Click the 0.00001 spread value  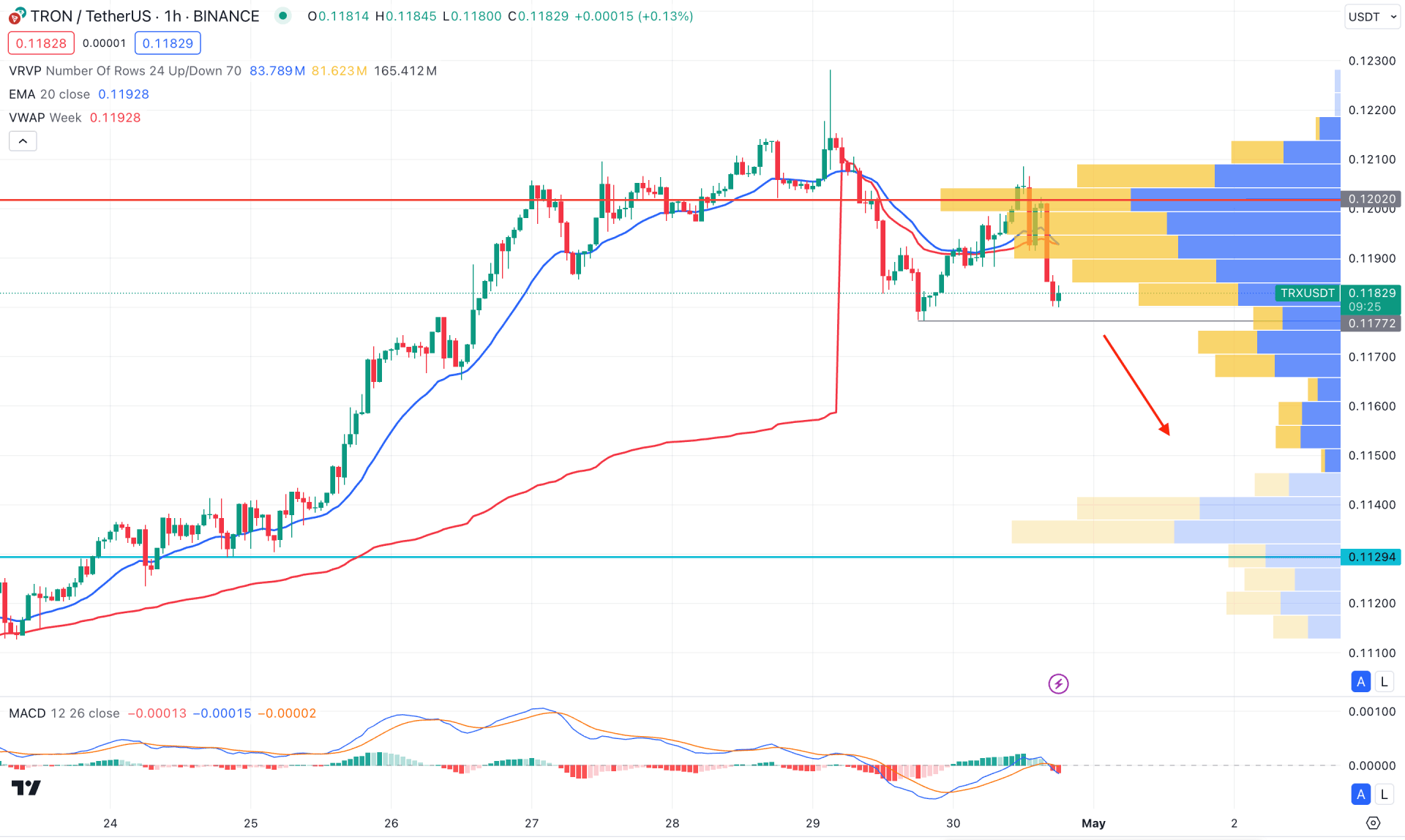(x=104, y=43)
